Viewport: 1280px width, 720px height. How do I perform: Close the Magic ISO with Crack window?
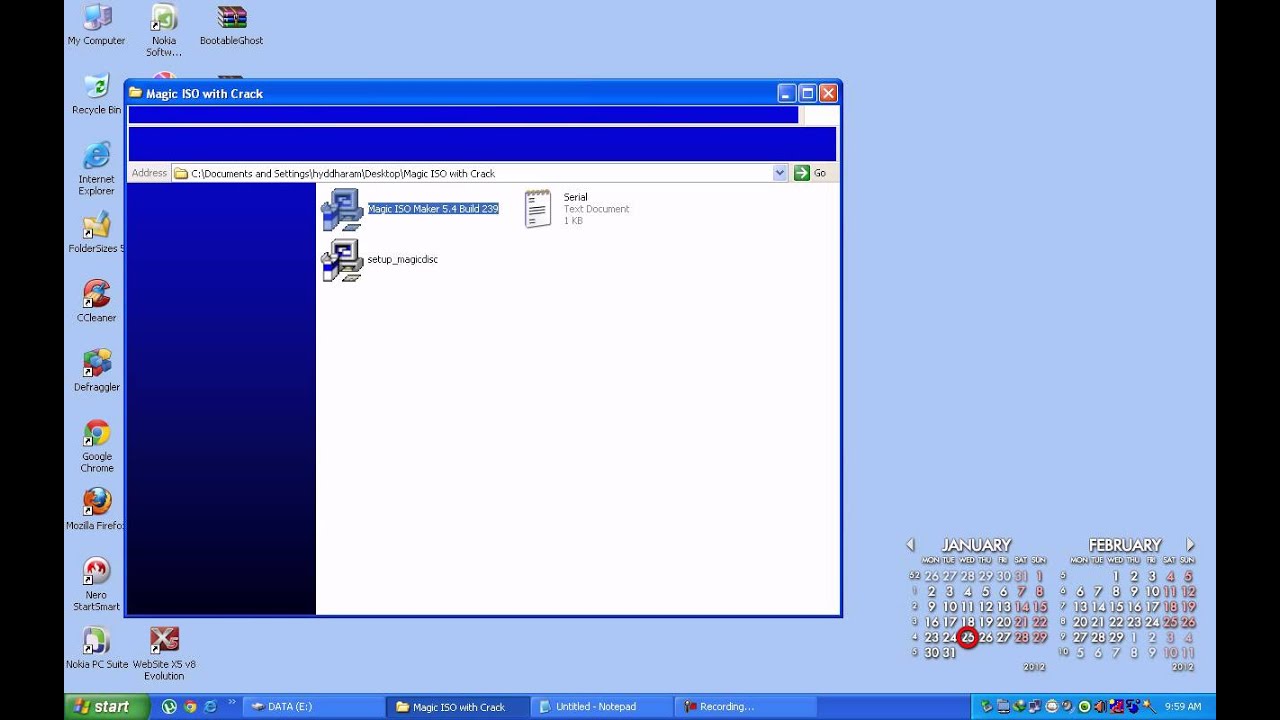(x=828, y=93)
